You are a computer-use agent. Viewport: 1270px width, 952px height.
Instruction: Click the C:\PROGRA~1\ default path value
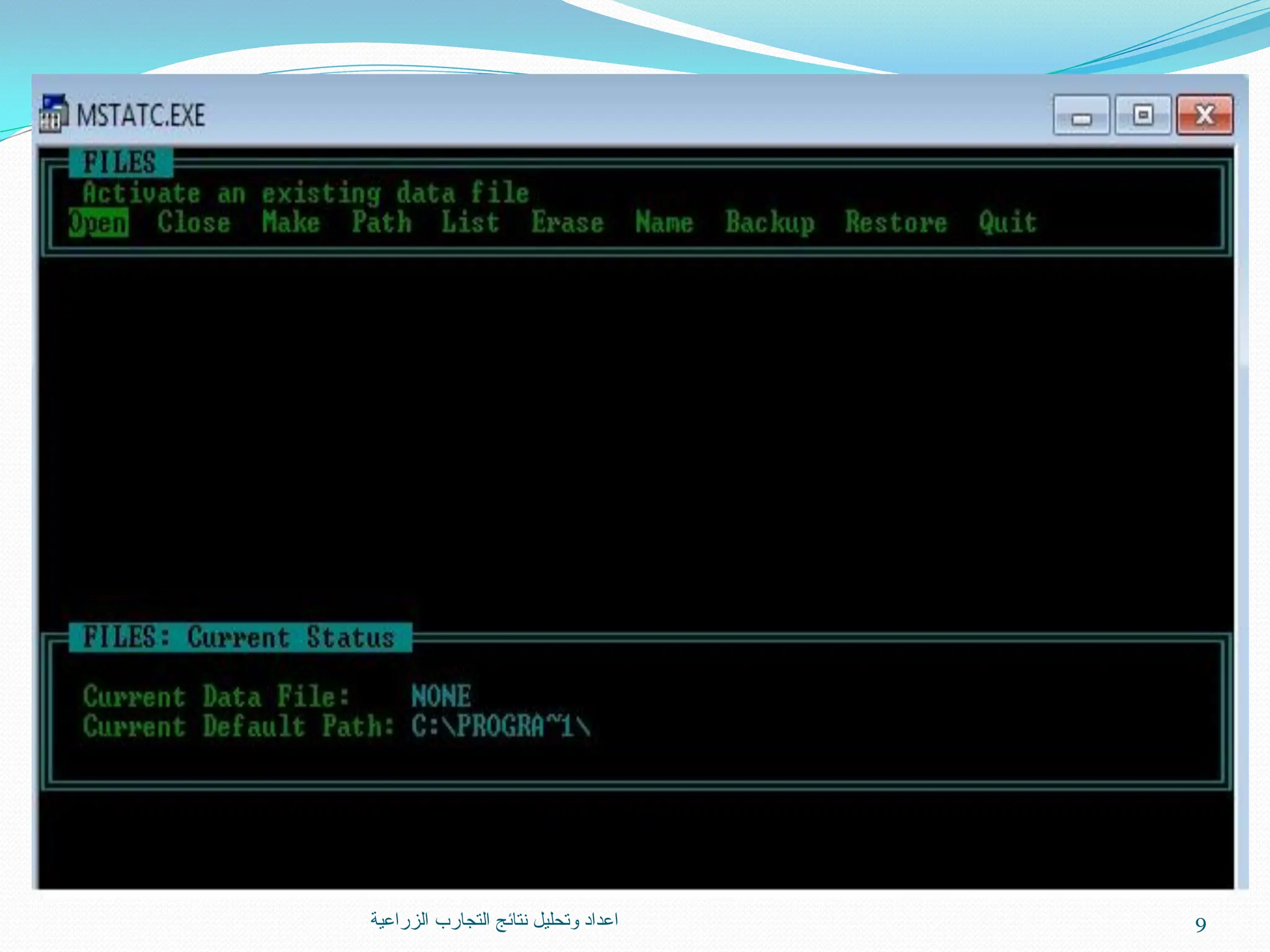point(501,726)
